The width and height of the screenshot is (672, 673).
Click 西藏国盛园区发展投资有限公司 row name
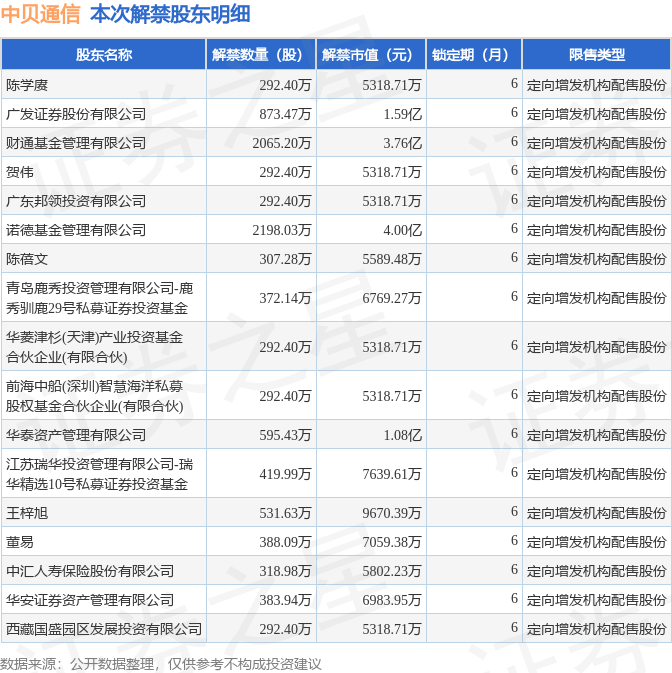click(x=104, y=629)
